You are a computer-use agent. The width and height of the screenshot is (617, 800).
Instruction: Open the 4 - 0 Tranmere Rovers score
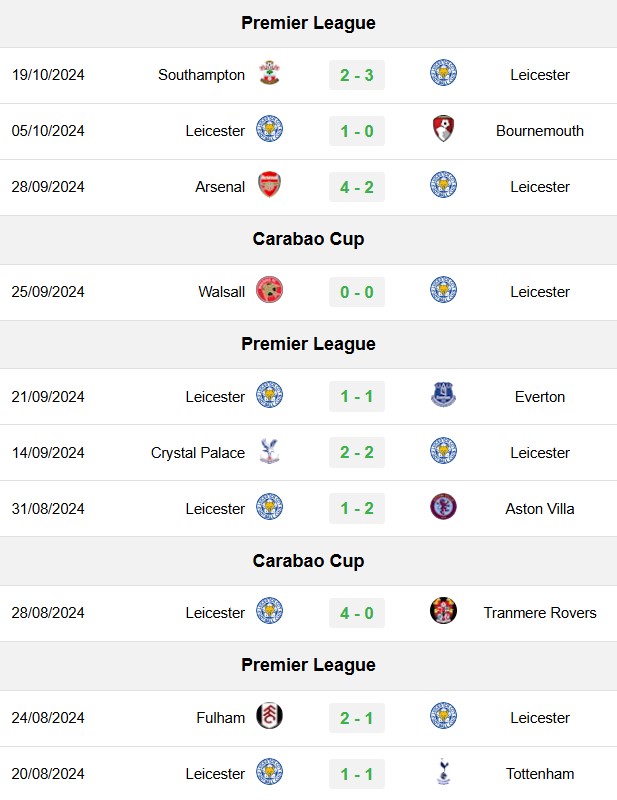(357, 613)
